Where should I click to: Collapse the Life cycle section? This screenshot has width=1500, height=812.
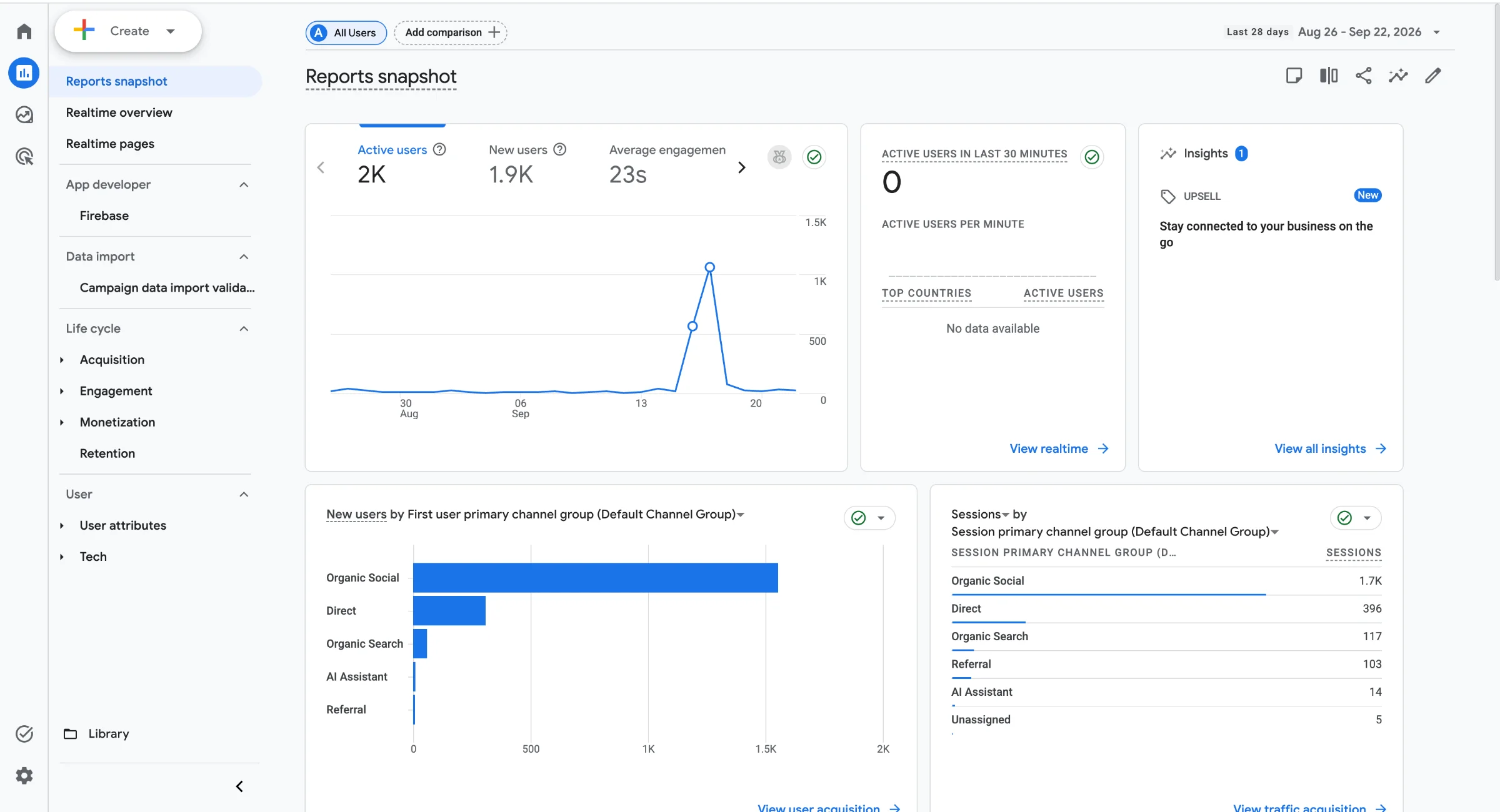pyautogui.click(x=244, y=329)
